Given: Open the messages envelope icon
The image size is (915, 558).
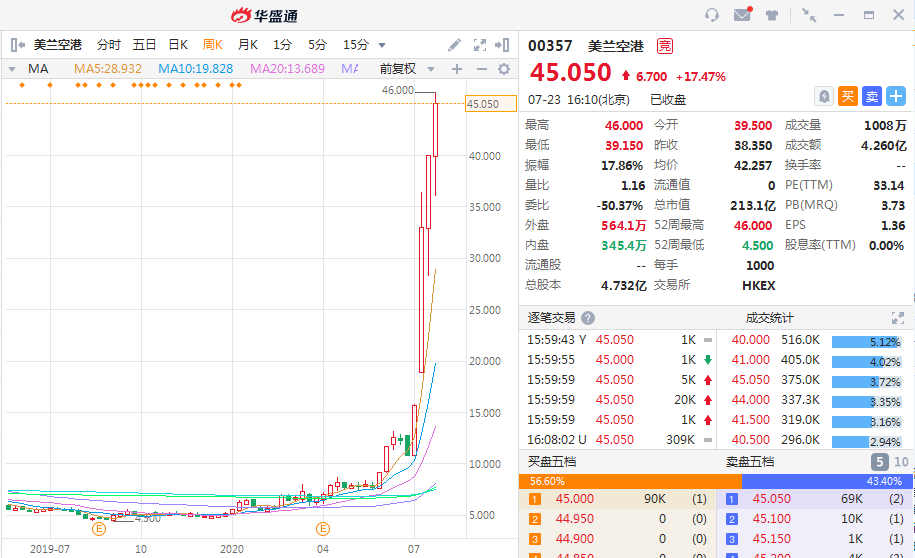Looking at the screenshot, I should [742, 14].
